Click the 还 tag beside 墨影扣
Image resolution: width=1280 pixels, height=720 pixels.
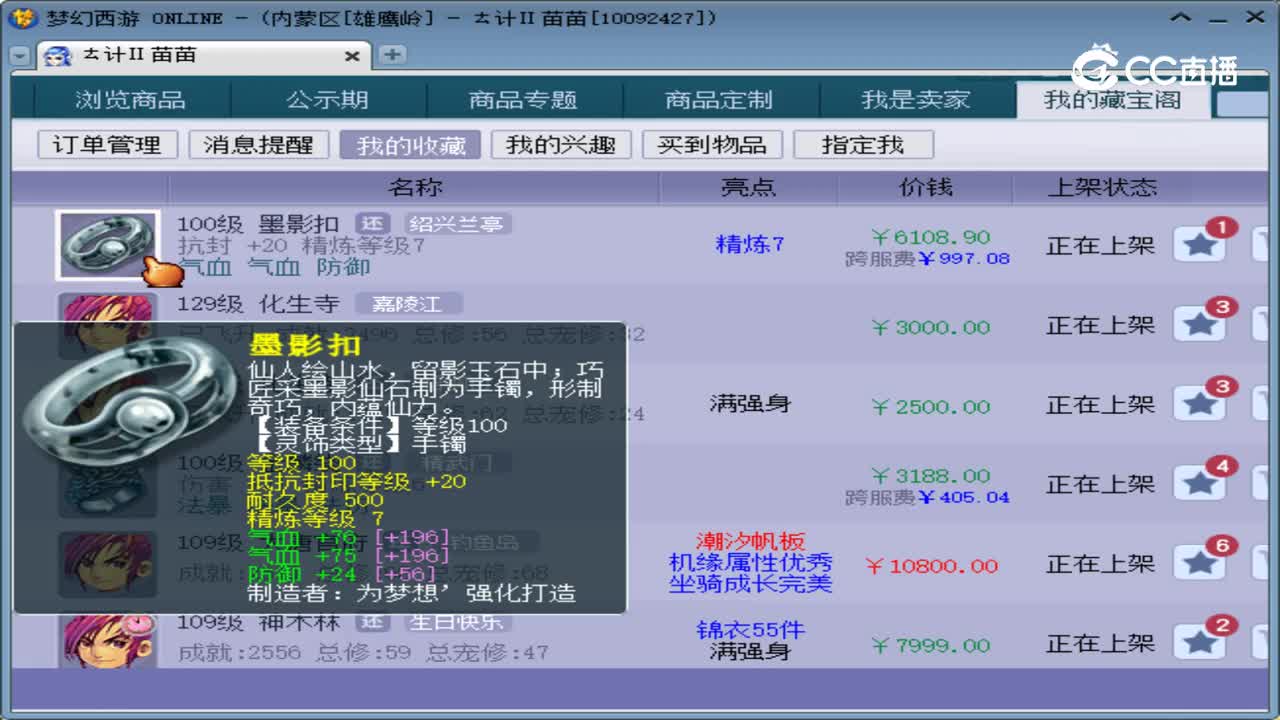[372, 224]
